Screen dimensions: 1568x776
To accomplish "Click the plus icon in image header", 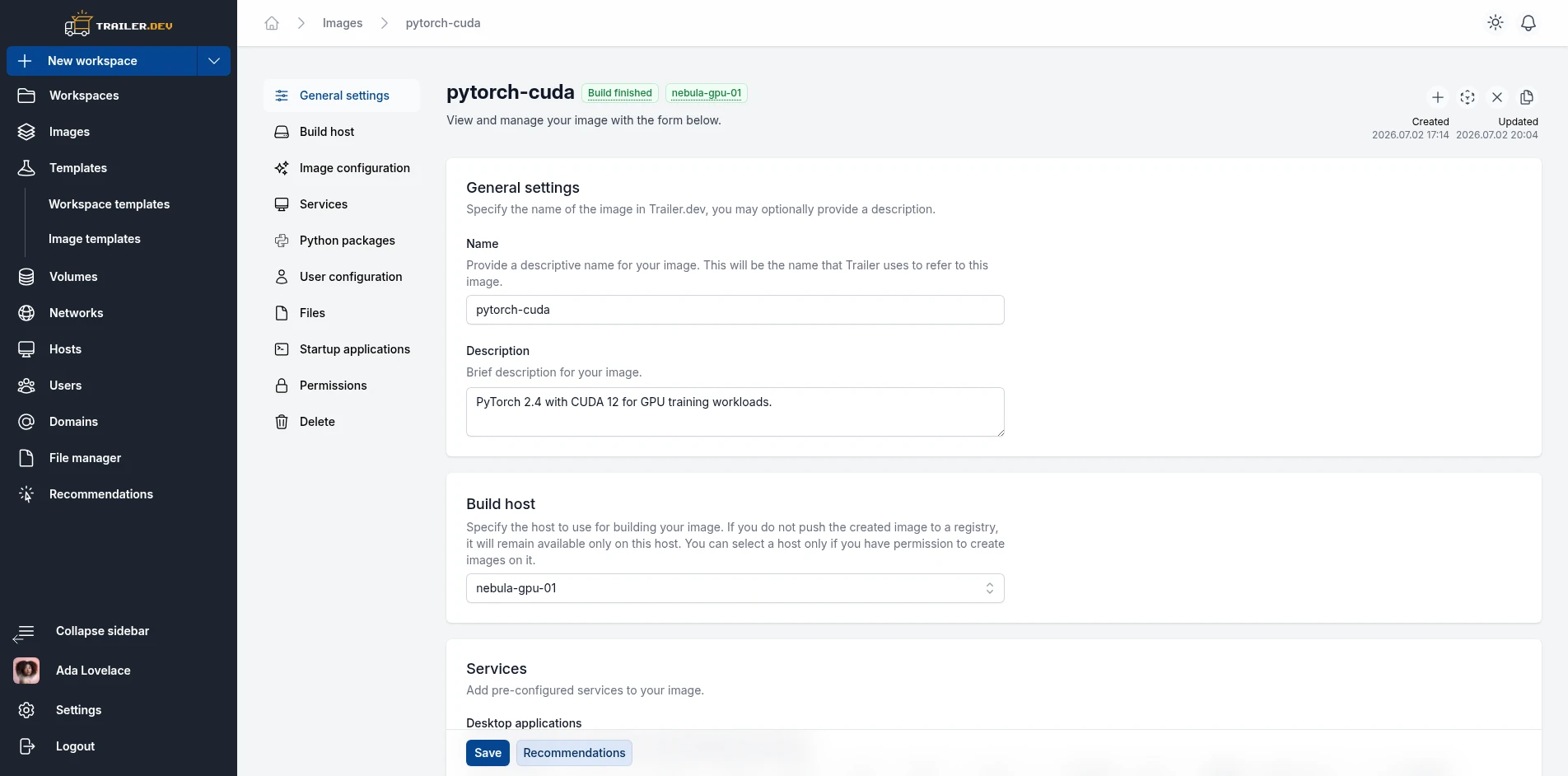I will (1438, 97).
